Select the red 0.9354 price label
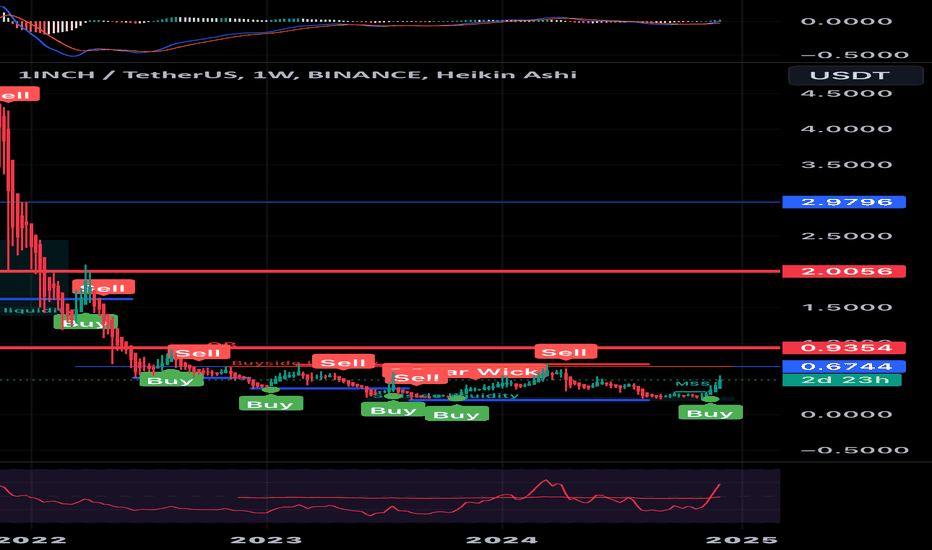The width and height of the screenshot is (932, 550). [x=844, y=348]
